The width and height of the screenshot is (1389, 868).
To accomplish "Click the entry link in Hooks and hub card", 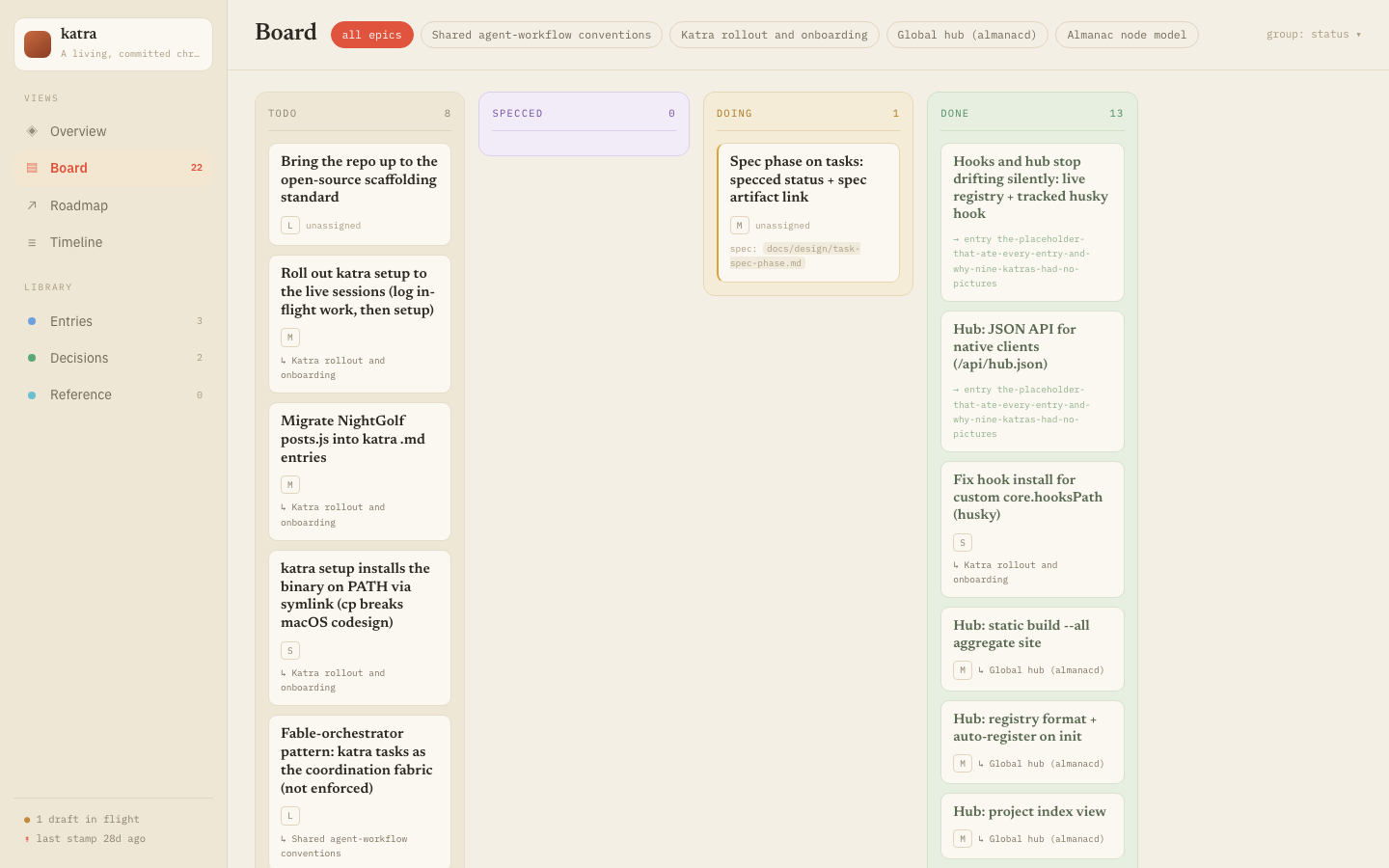I will tap(1021, 261).
